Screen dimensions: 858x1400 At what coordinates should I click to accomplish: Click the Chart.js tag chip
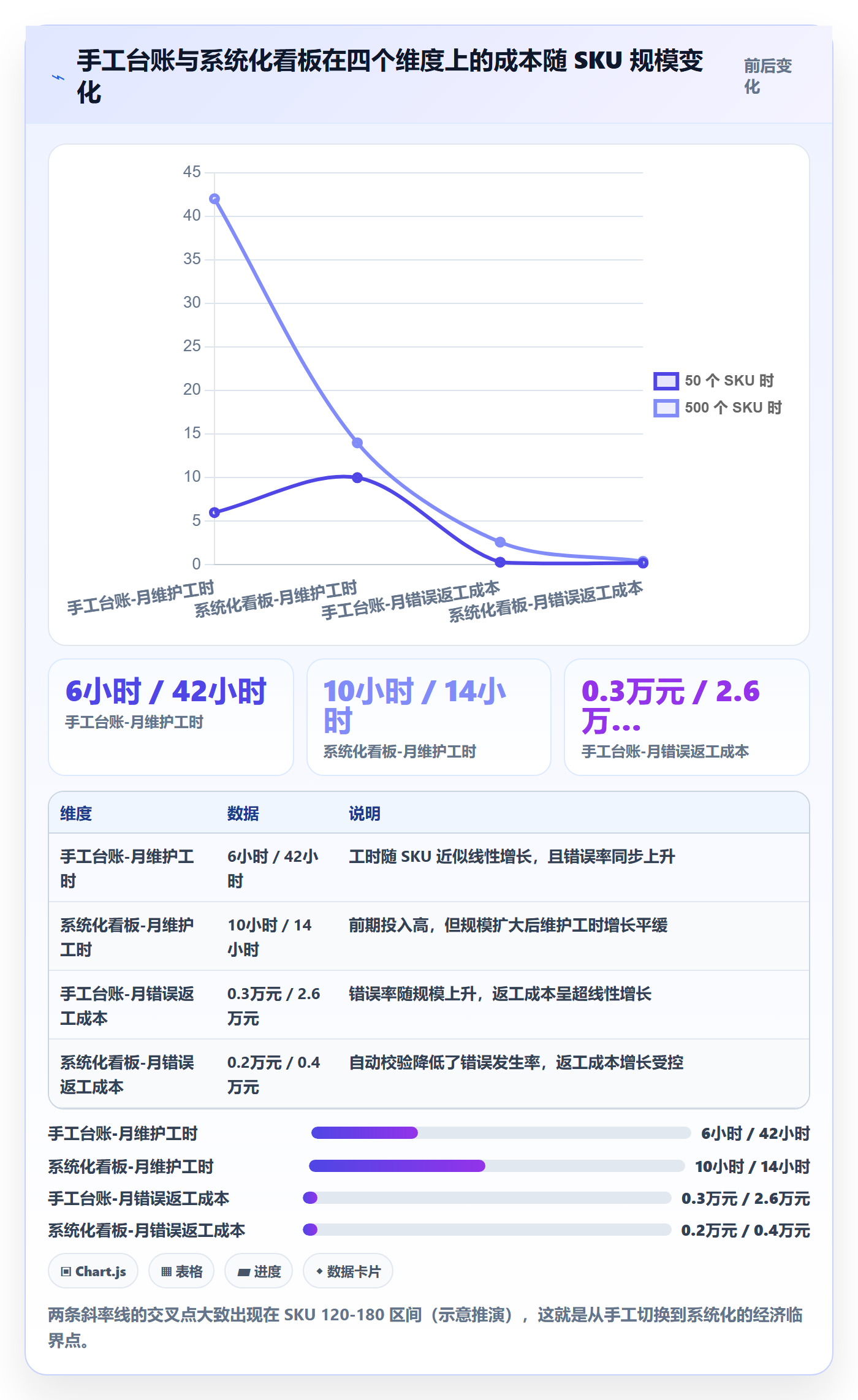click(93, 1271)
